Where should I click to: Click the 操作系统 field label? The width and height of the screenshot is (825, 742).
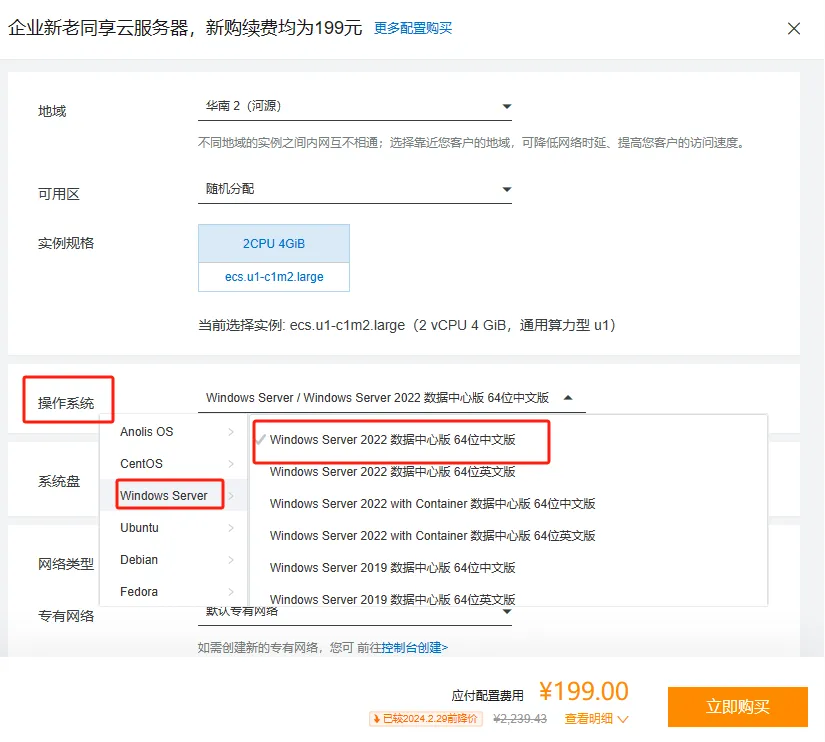point(66,404)
